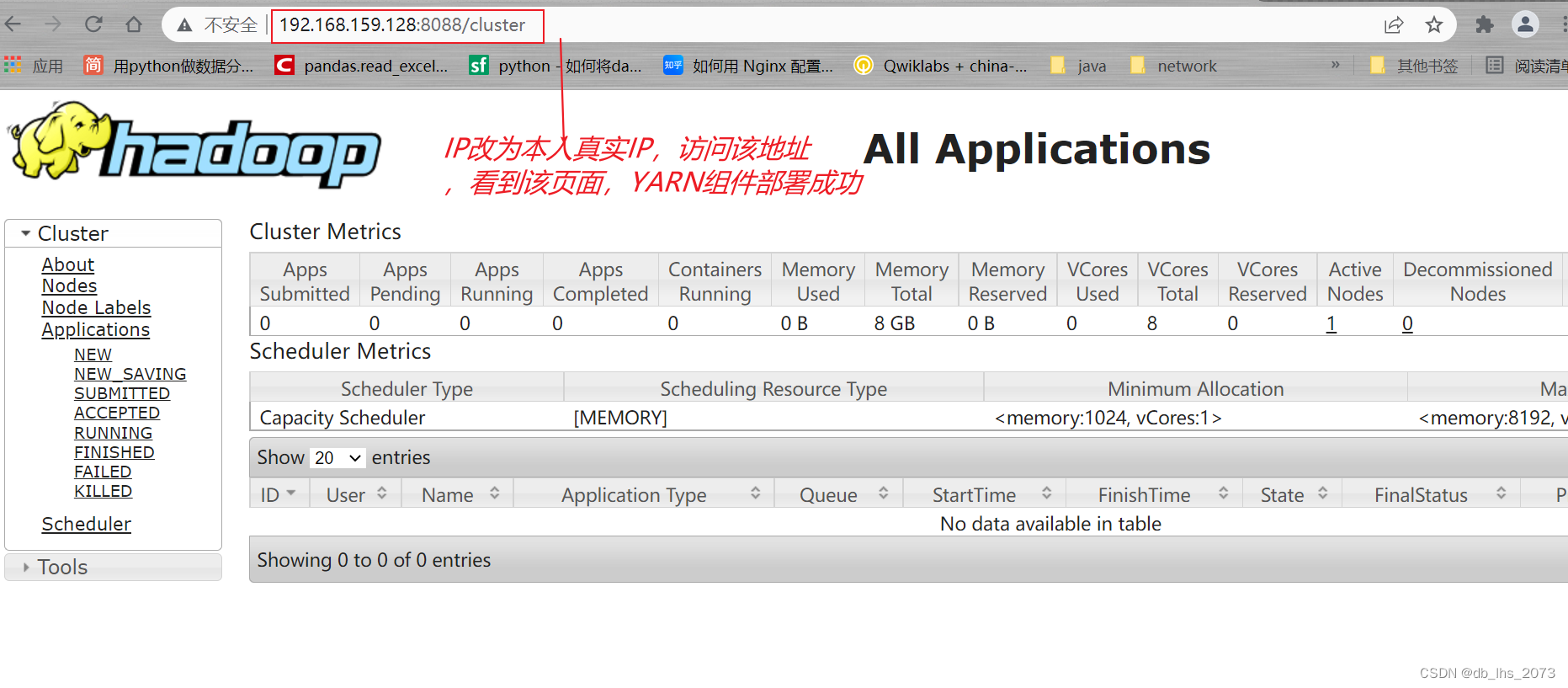Go back to the previous page
Image resolution: width=1568 pixels, height=688 pixels.
click(13, 24)
